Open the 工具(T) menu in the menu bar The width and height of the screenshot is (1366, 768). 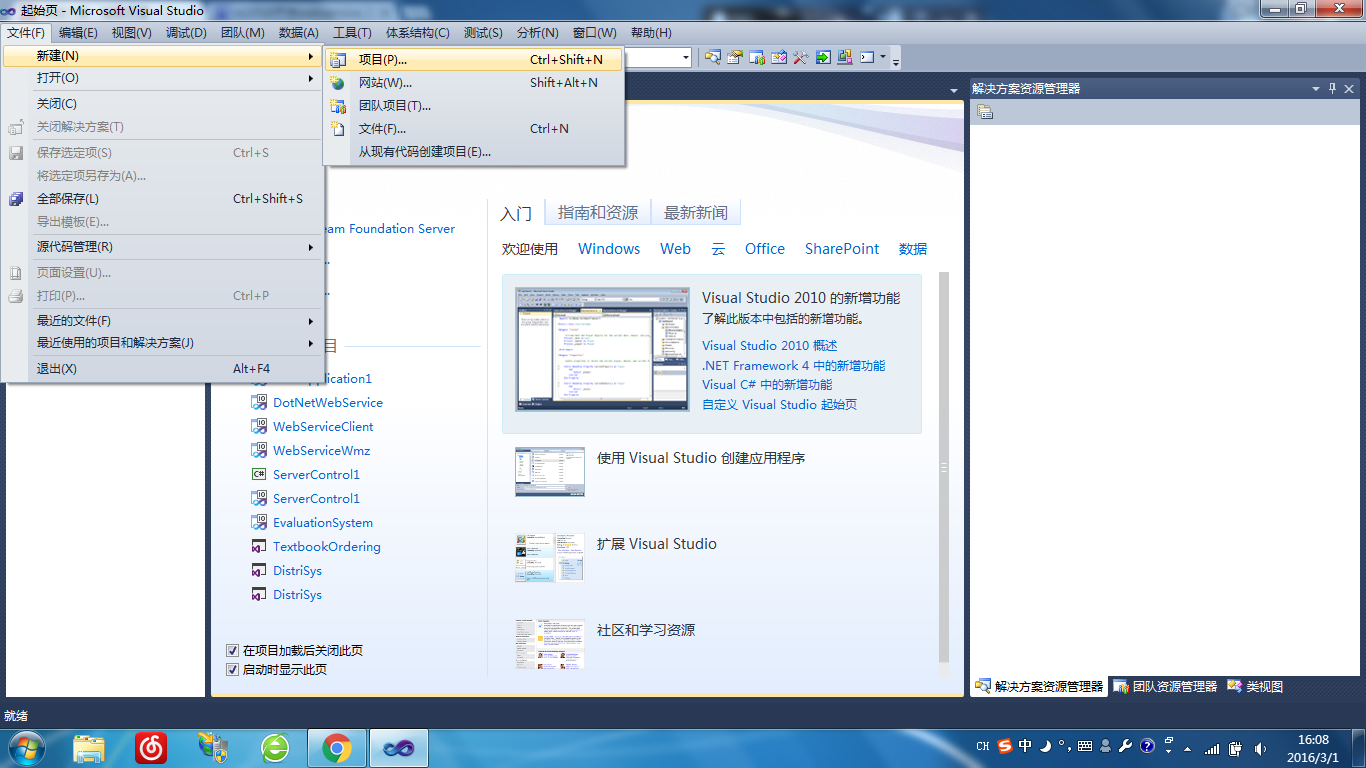352,33
